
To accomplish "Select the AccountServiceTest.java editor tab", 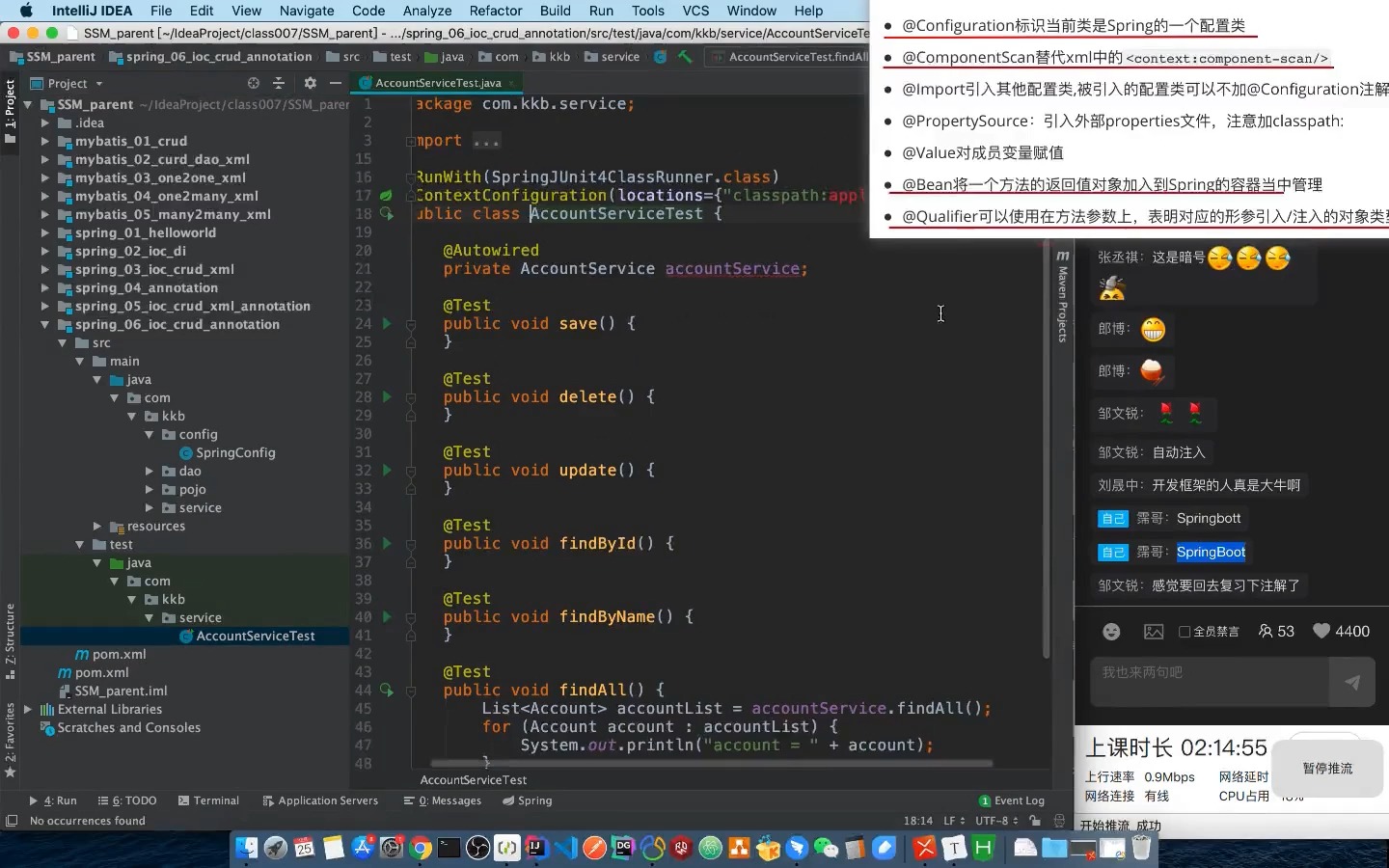I will point(438,83).
